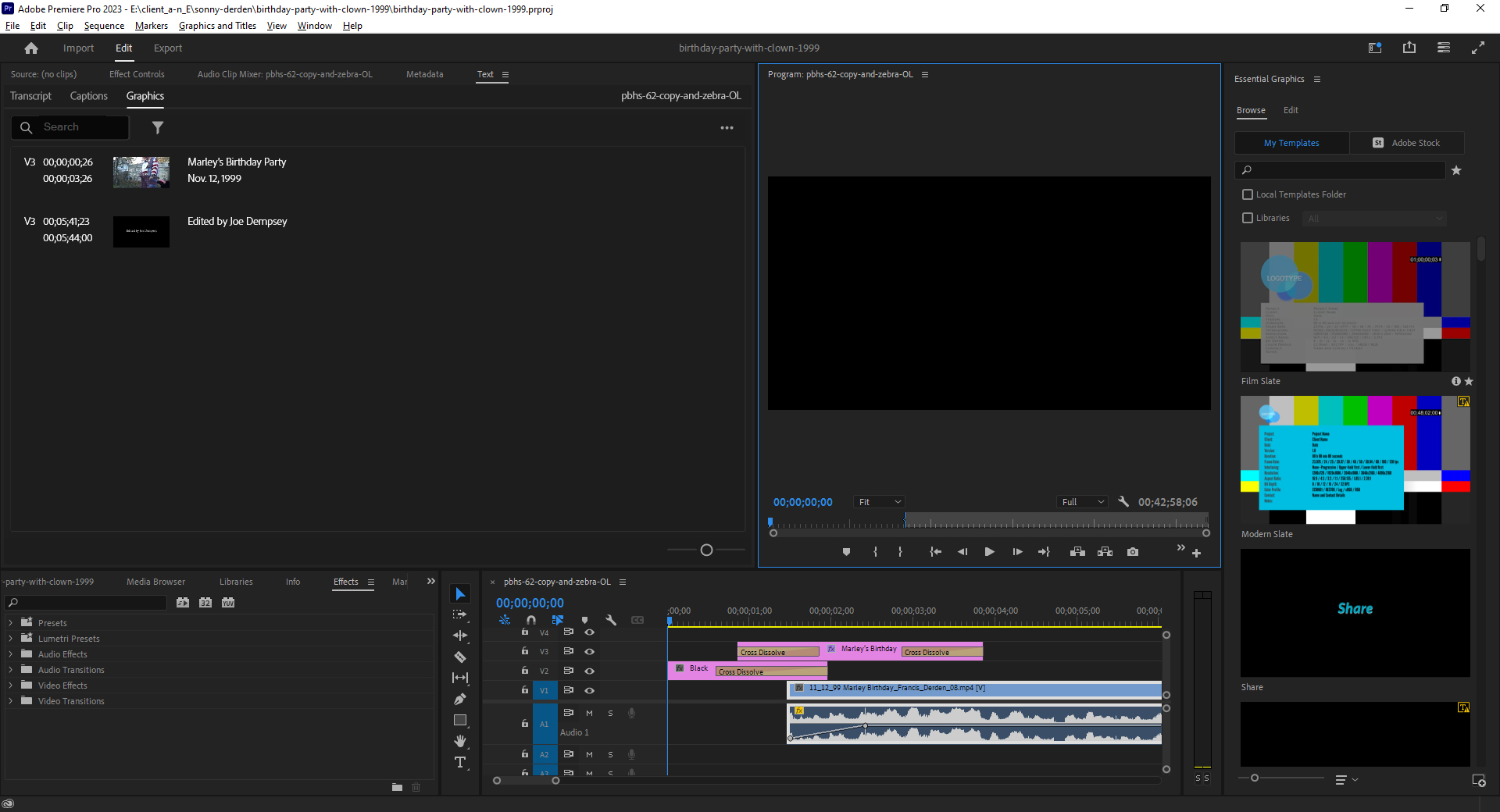Activate the Track Select Forward tool
The width and height of the screenshot is (1500, 812).
460,614
